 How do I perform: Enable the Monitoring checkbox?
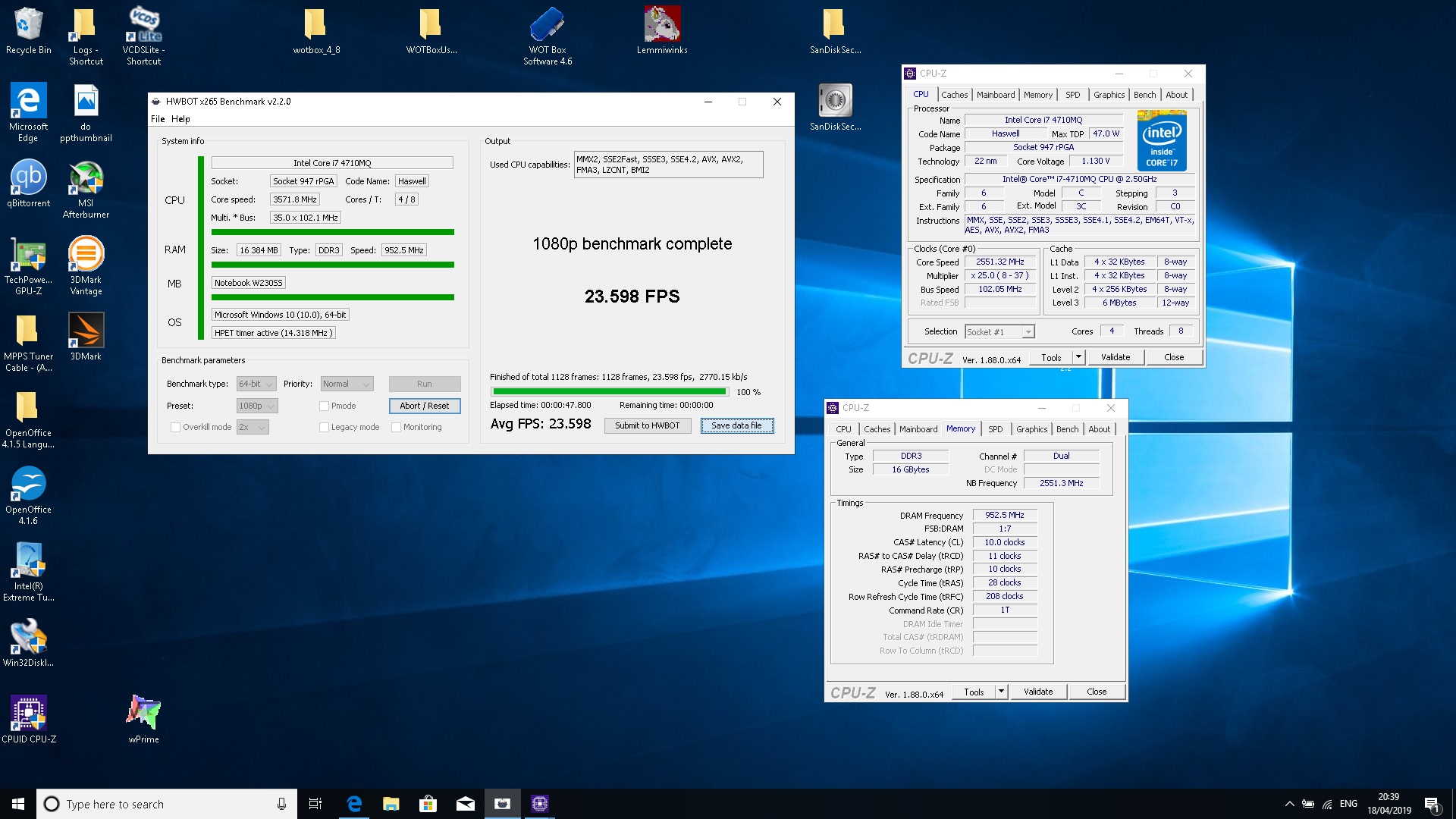pyautogui.click(x=396, y=428)
